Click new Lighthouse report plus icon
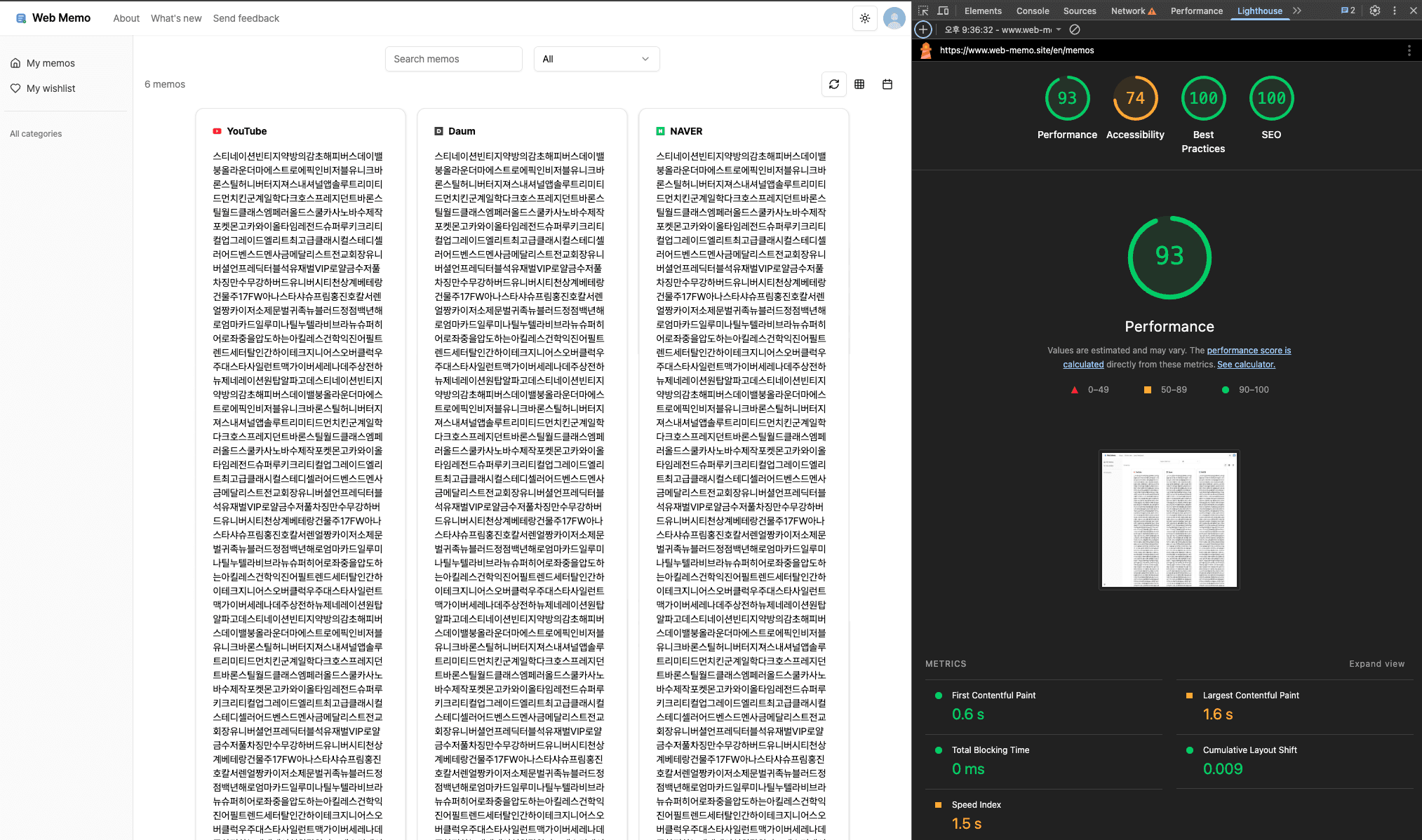1422x840 pixels. pos(923,29)
